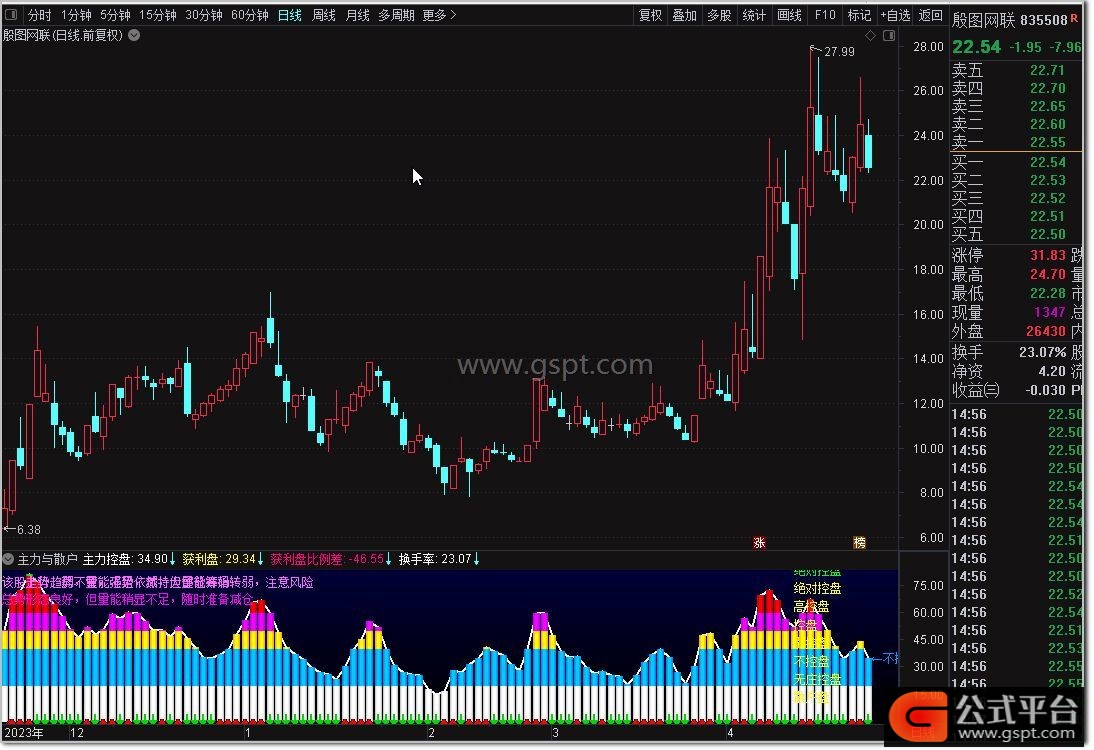1094x750 pixels.
Task: Click 外盘 value 26430
Action: (1046, 331)
